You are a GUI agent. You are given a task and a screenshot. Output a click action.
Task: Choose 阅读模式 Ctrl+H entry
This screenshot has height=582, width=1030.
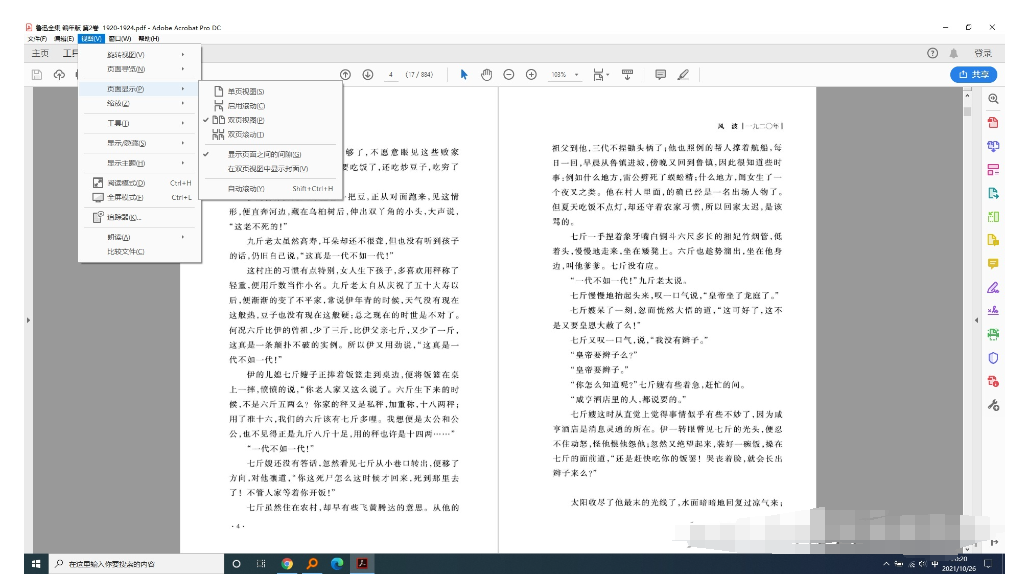pyautogui.click(x=139, y=183)
